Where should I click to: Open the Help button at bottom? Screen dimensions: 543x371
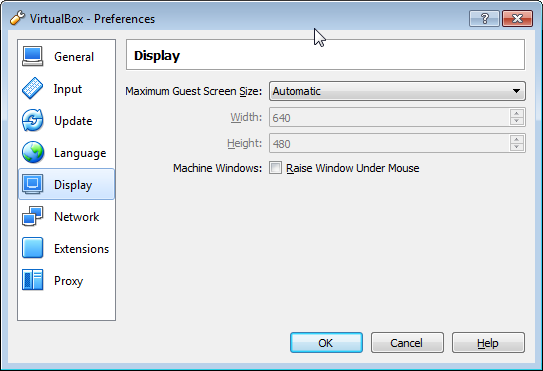pyautogui.click(x=488, y=343)
